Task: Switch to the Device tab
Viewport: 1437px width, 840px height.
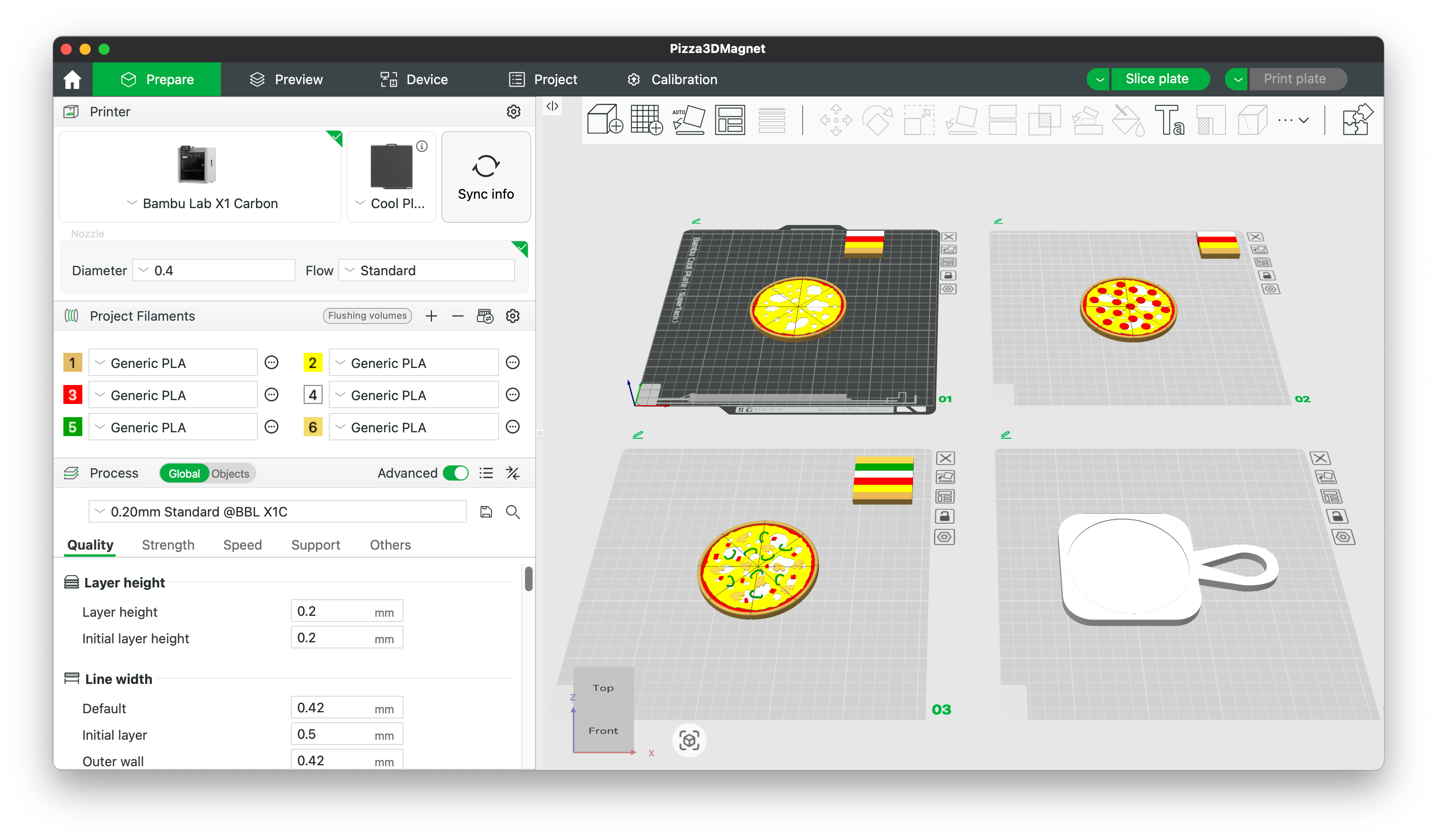Action: (414, 79)
